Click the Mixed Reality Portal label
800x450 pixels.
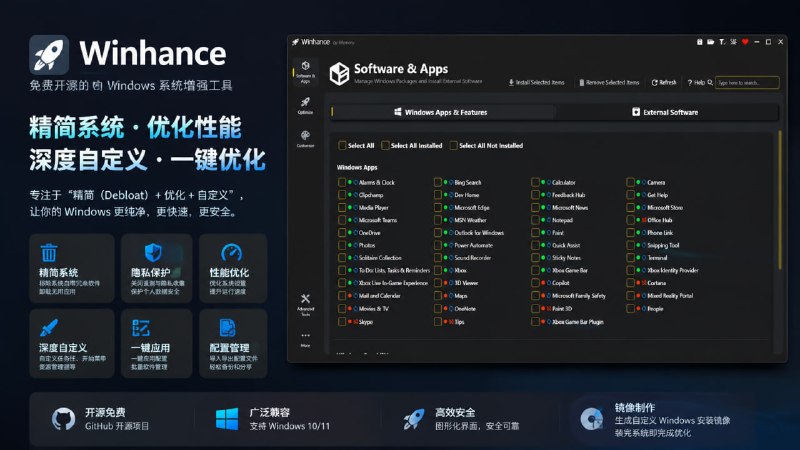(670, 295)
